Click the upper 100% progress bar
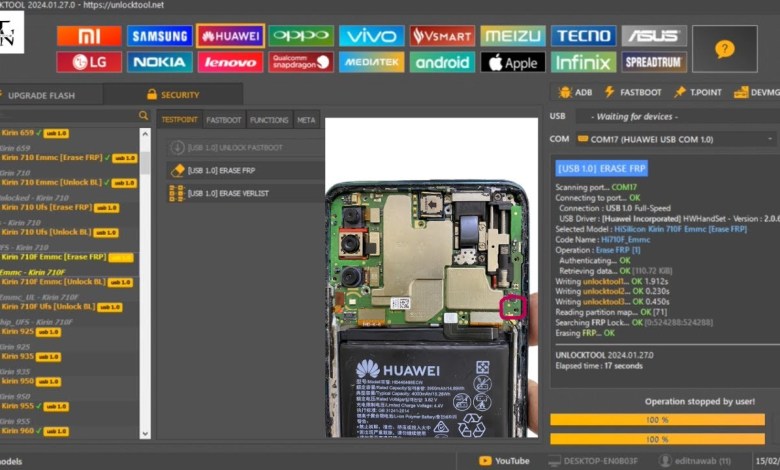 coord(656,420)
